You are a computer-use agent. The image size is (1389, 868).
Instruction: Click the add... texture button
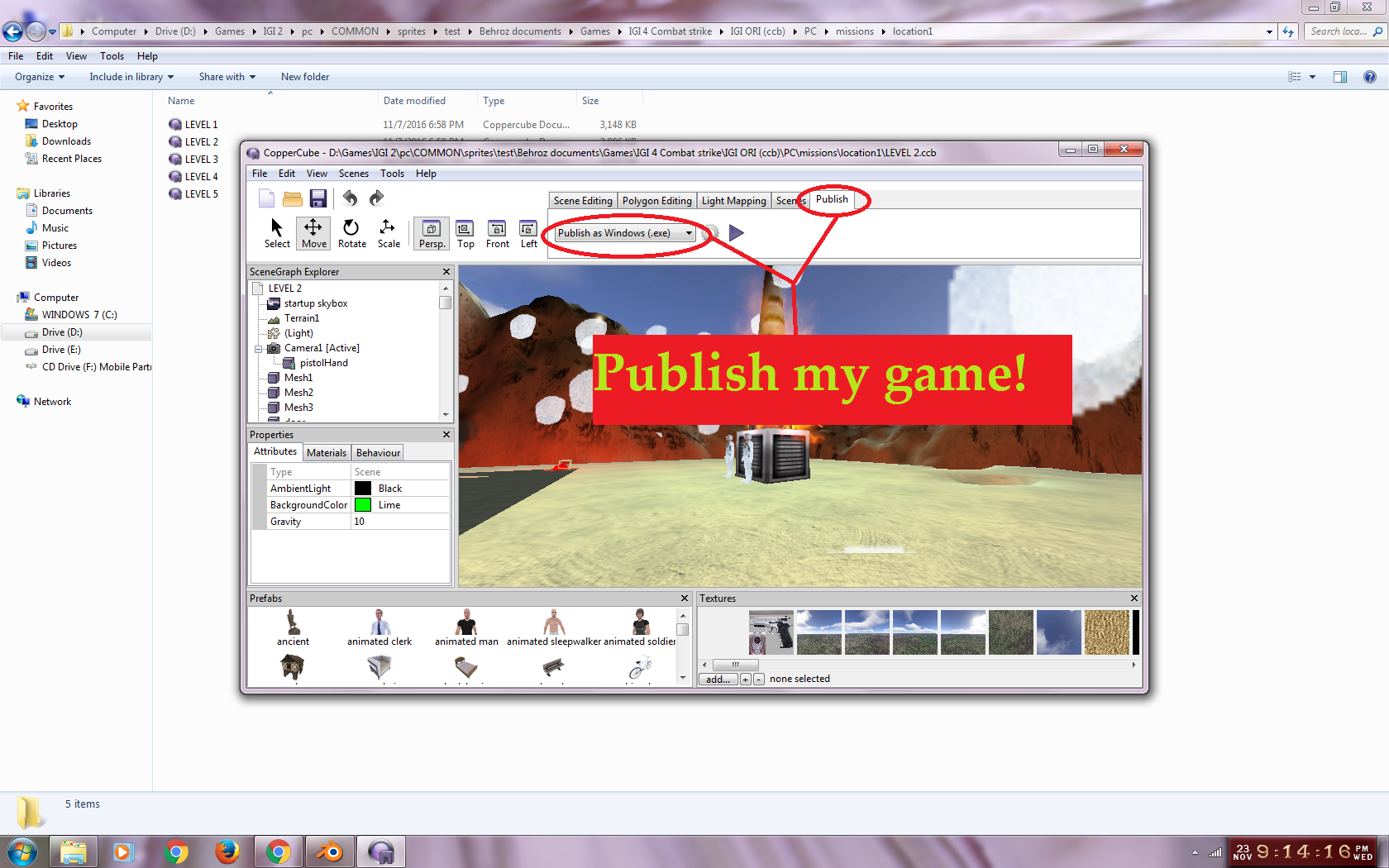718,680
